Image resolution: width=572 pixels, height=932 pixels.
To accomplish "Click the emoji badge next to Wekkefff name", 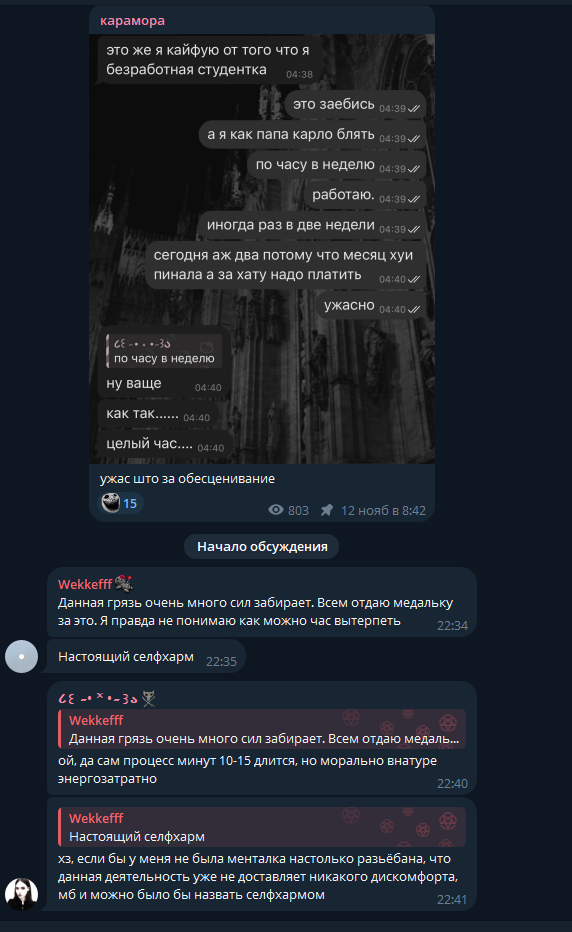I will [x=124, y=584].
